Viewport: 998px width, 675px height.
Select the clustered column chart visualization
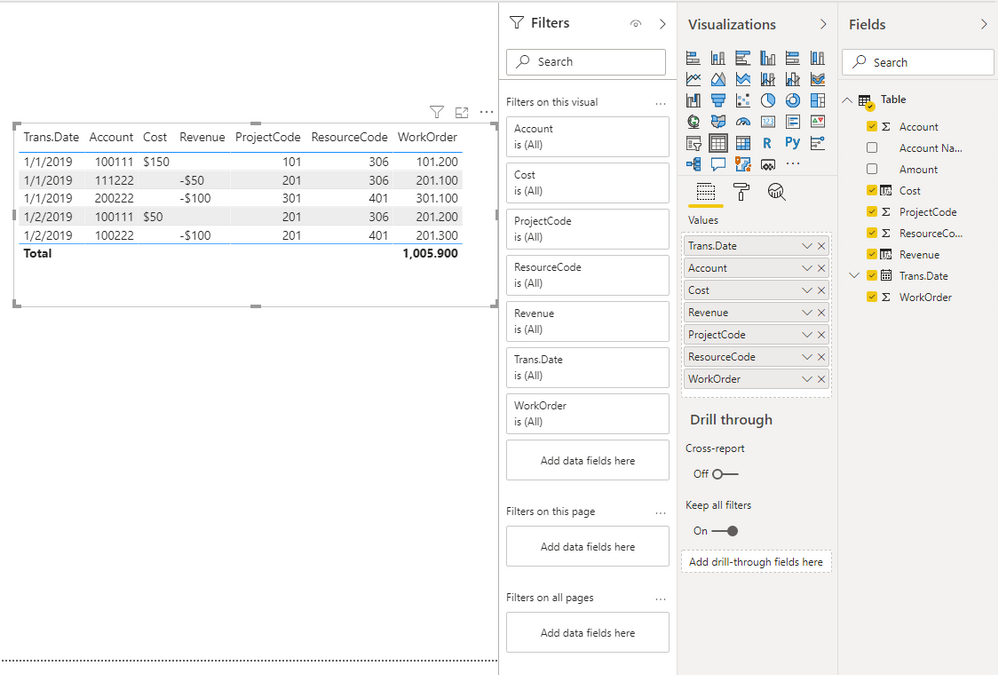tap(768, 58)
